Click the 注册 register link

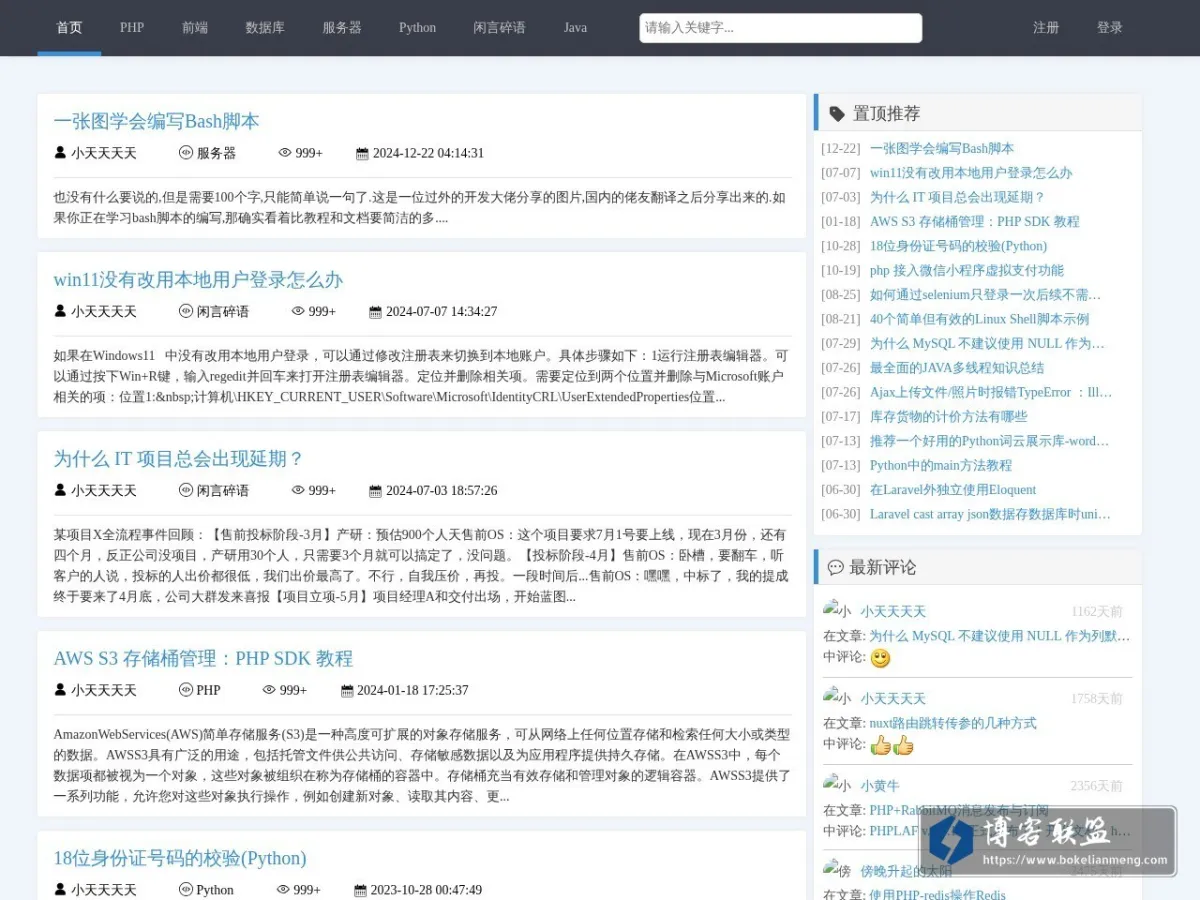1046,27
